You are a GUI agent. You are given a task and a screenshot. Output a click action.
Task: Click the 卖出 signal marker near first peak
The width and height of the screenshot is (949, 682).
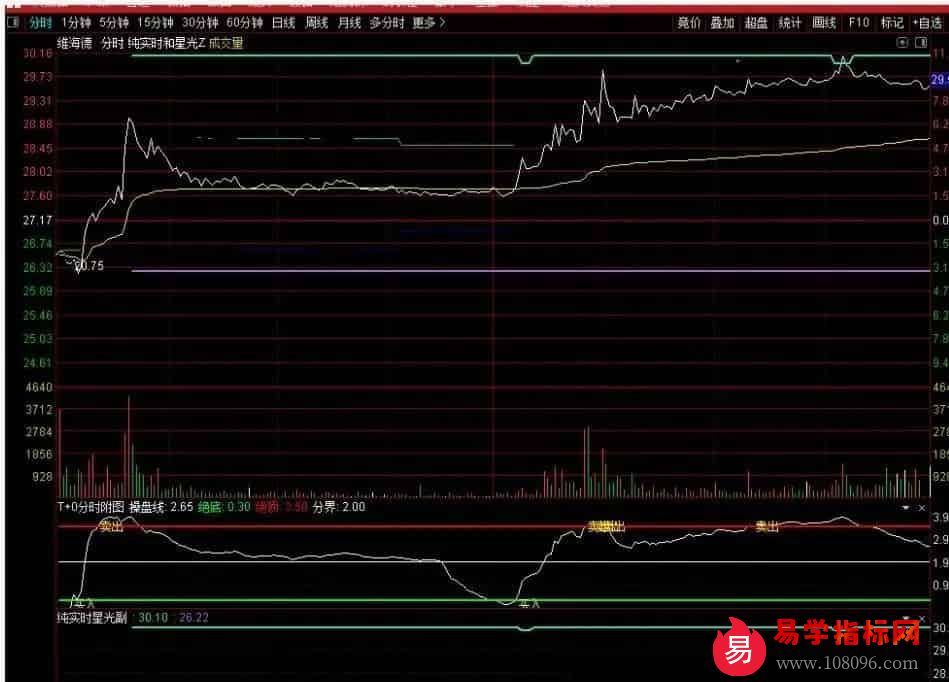111,526
